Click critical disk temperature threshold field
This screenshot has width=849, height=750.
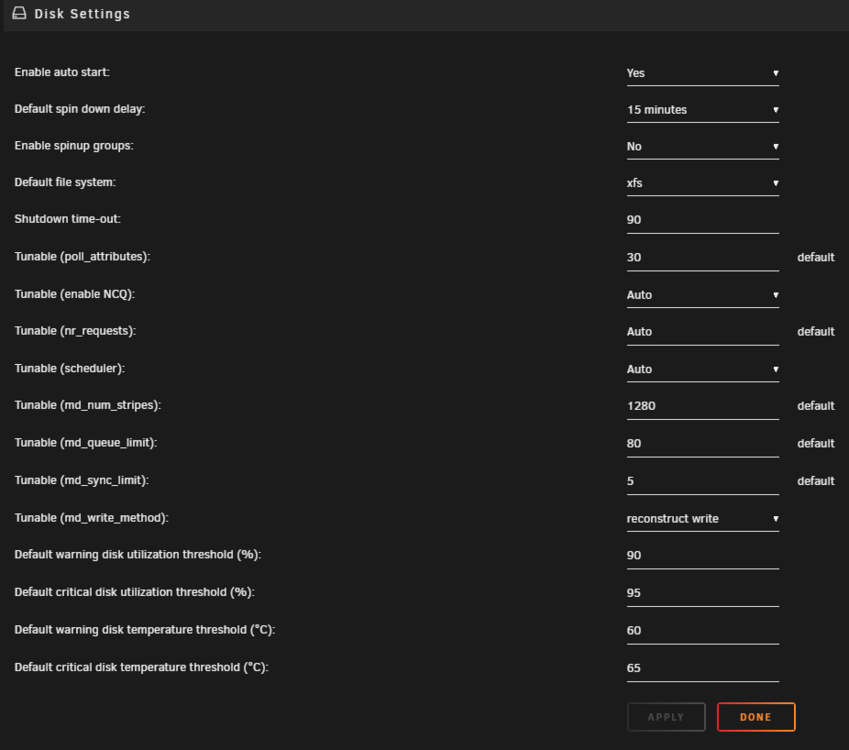tap(703, 668)
